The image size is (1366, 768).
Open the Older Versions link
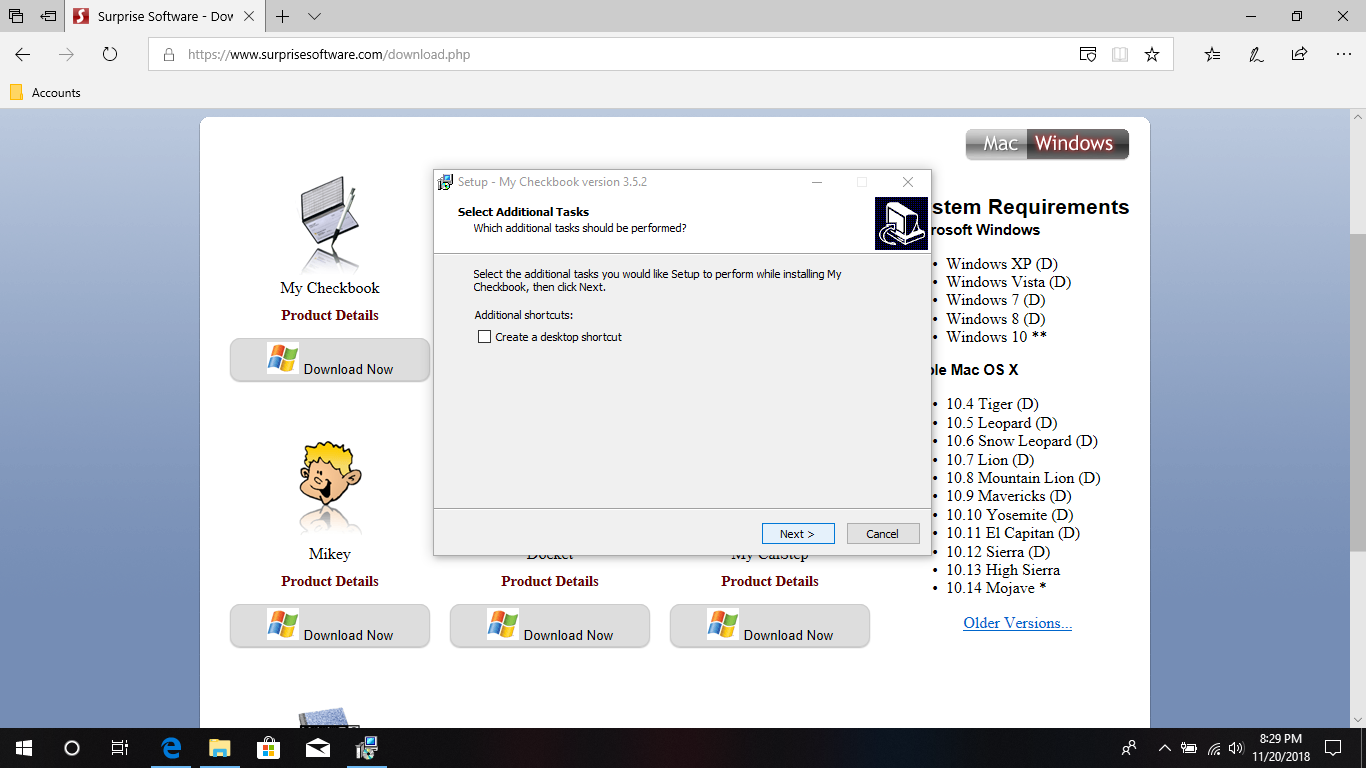[x=1017, y=623]
